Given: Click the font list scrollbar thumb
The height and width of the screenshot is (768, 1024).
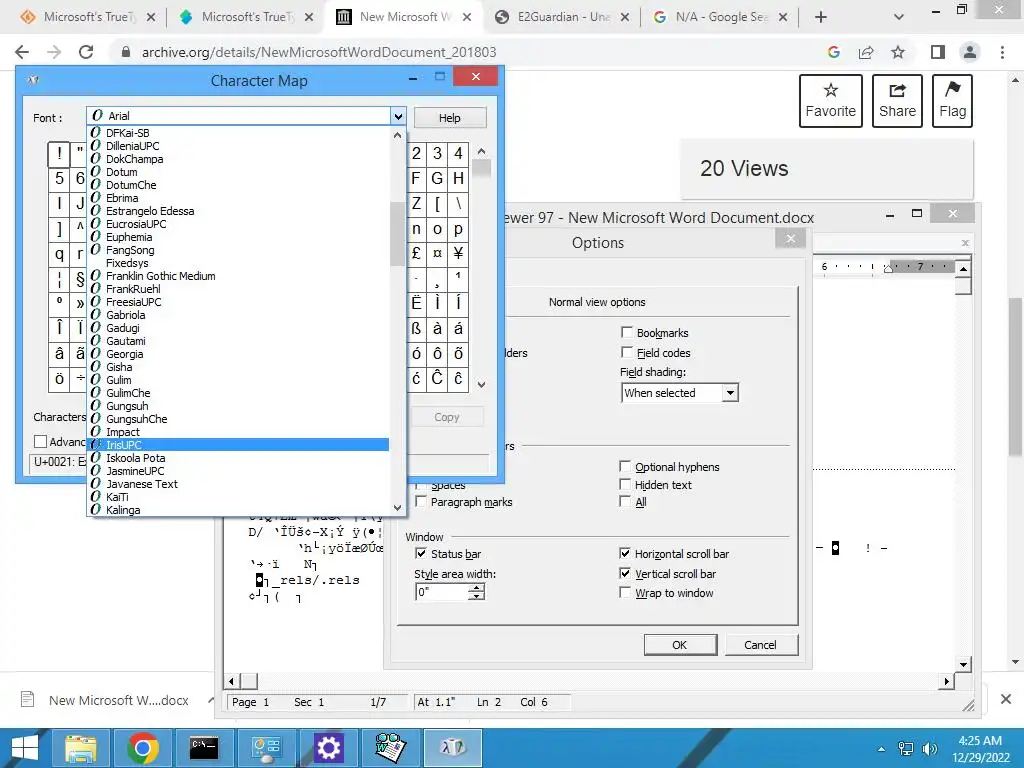Looking at the screenshot, I should [397, 234].
